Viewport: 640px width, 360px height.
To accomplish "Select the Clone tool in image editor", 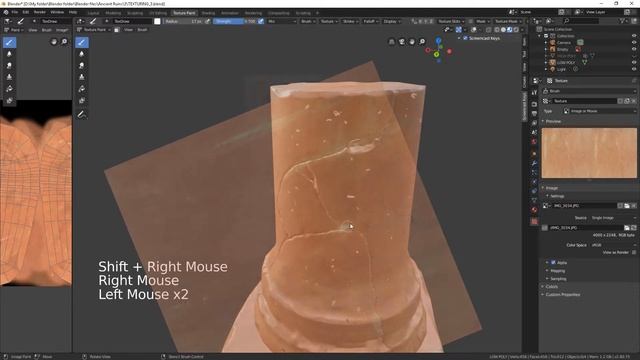I will pyautogui.click(x=9, y=77).
